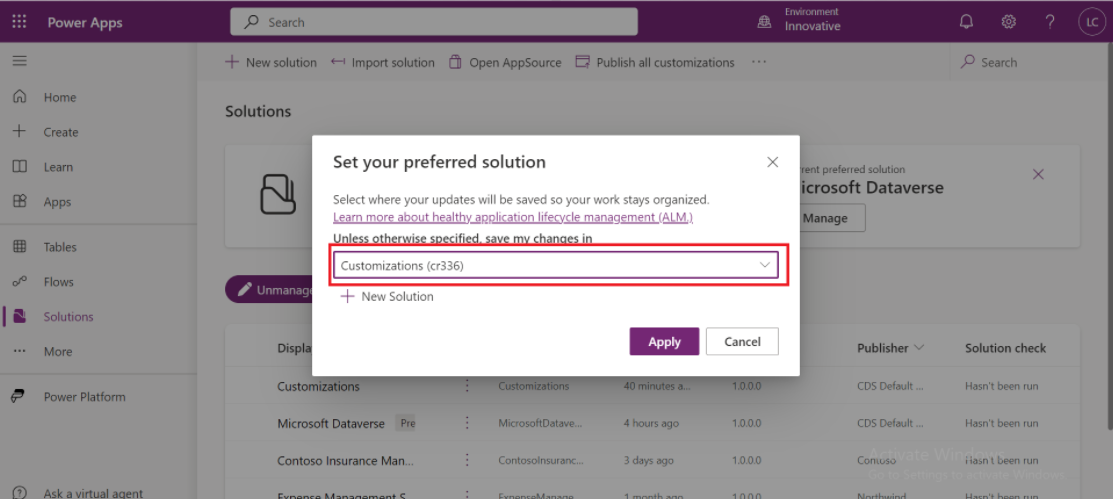The height and width of the screenshot is (499, 1113).
Task: Open Flows from the left navigation
Action: 58,282
